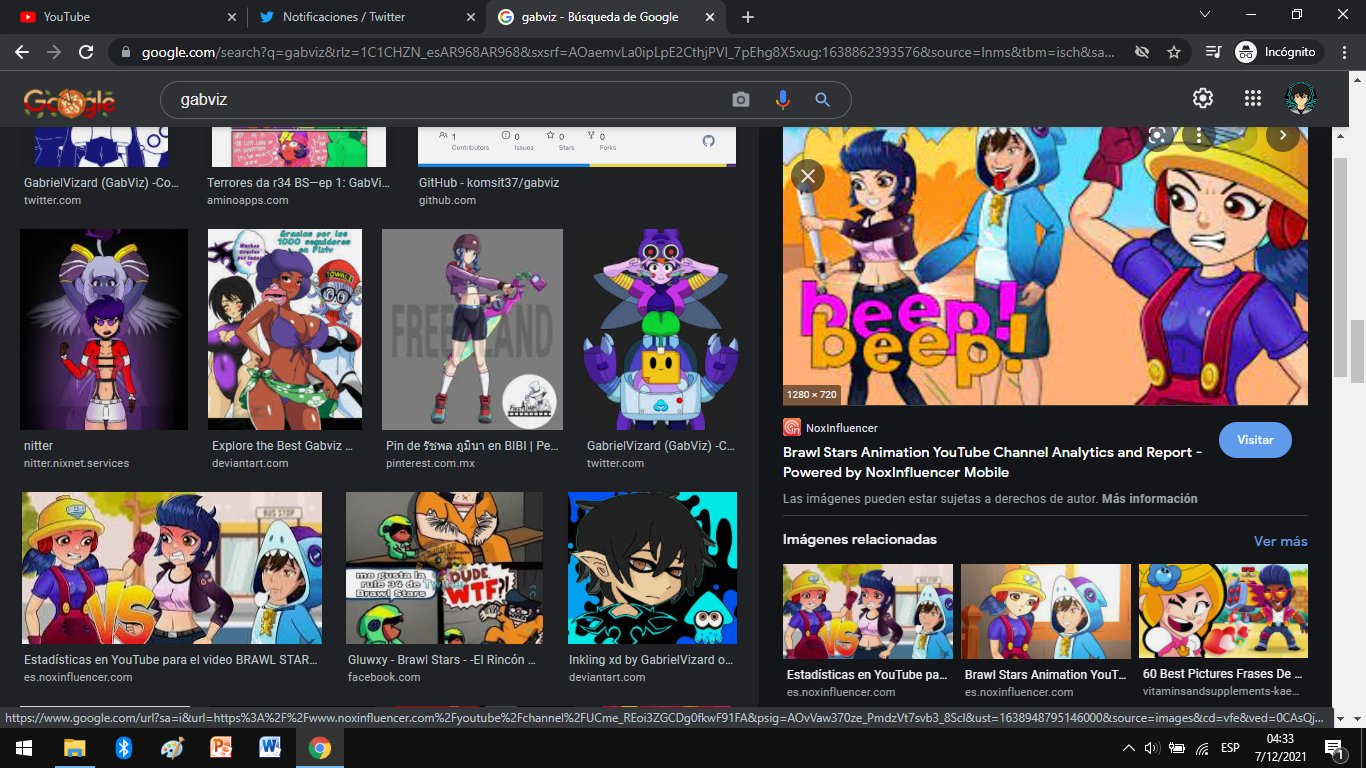This screenshot has width=1366, height=768.
Task: Start voice search with the microphone icon
Action: point(782,99)
